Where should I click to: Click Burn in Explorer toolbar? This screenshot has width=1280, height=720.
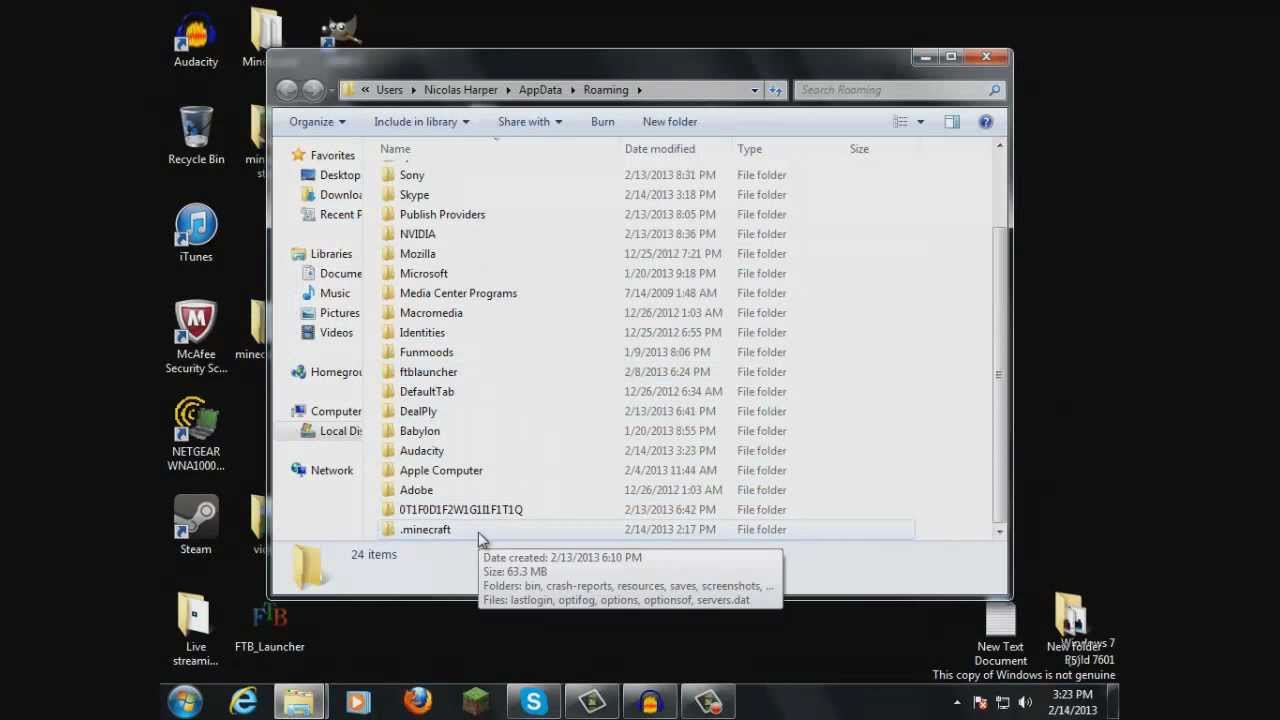pyautogui.click(x=603, y=122)
